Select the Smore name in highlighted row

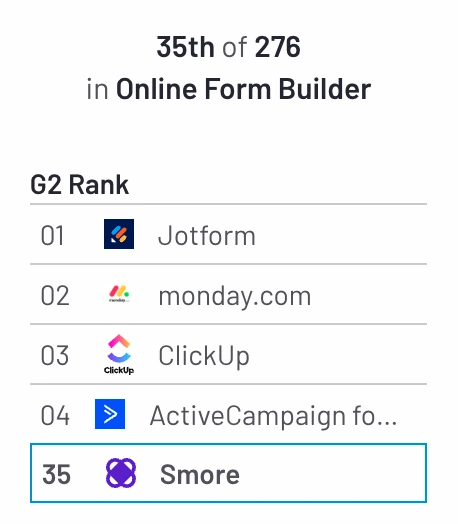[200, 474]
